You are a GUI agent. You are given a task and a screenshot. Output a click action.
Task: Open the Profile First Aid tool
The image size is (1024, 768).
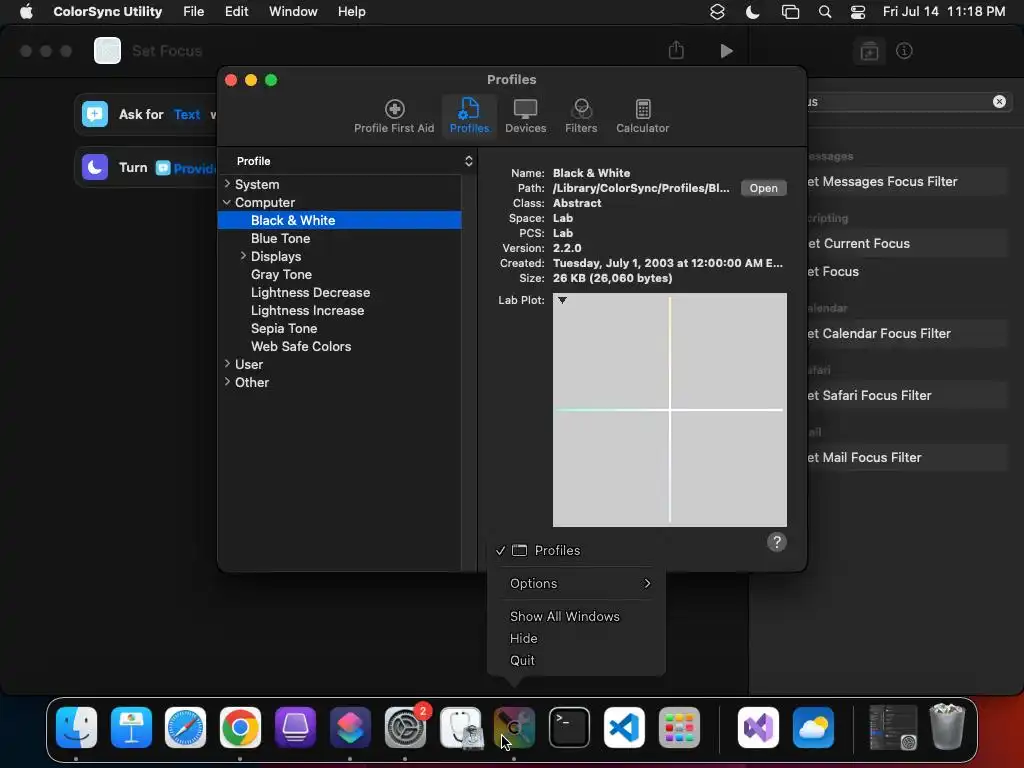pos(394,116)
